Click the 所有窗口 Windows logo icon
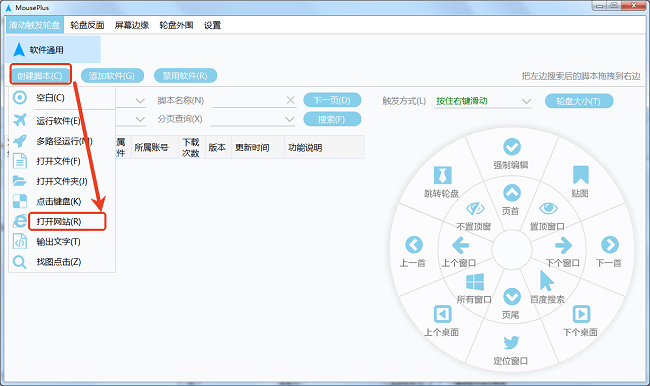 tap(475, 282)
